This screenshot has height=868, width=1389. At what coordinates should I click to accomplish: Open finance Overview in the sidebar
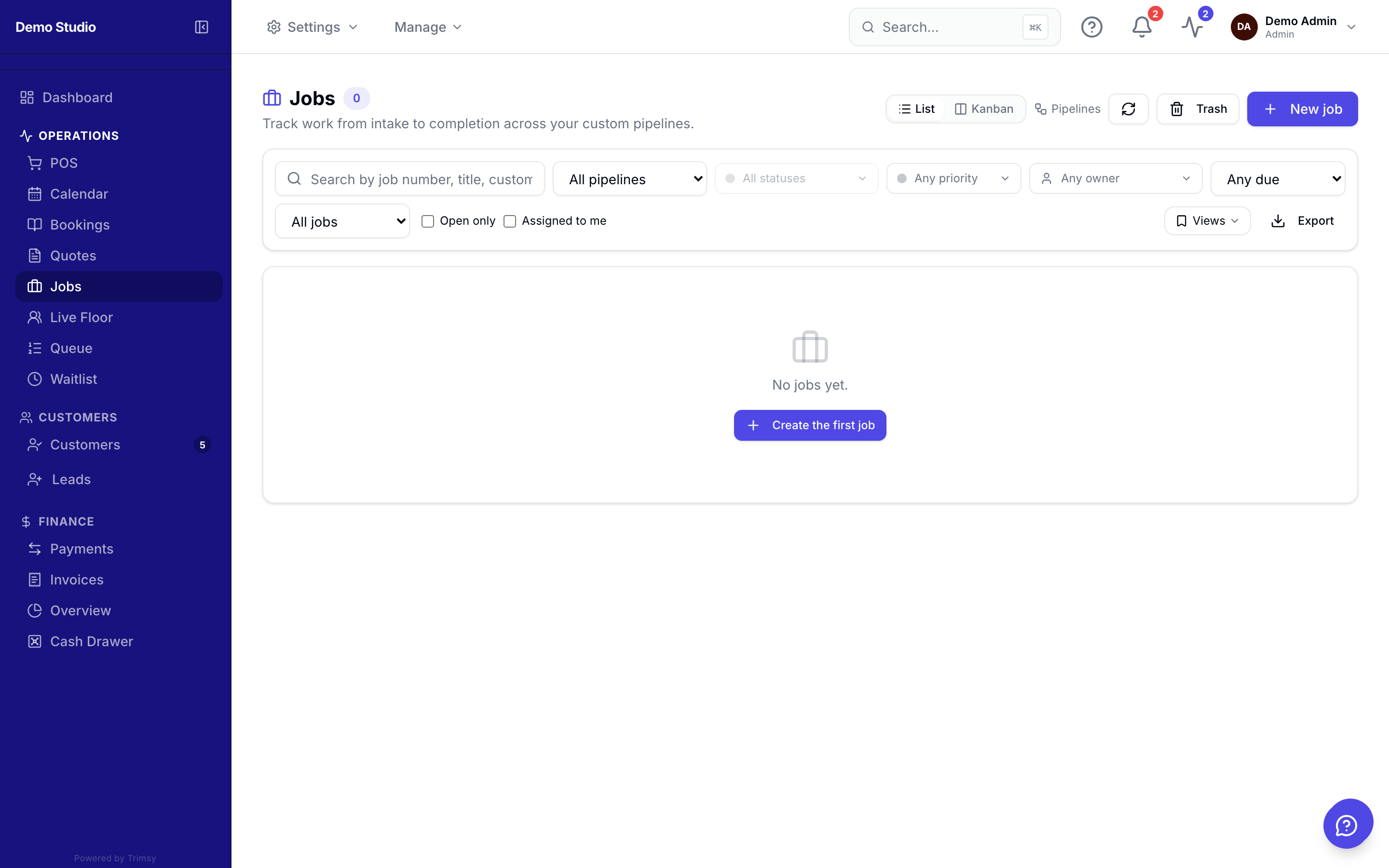click(118, 610)
